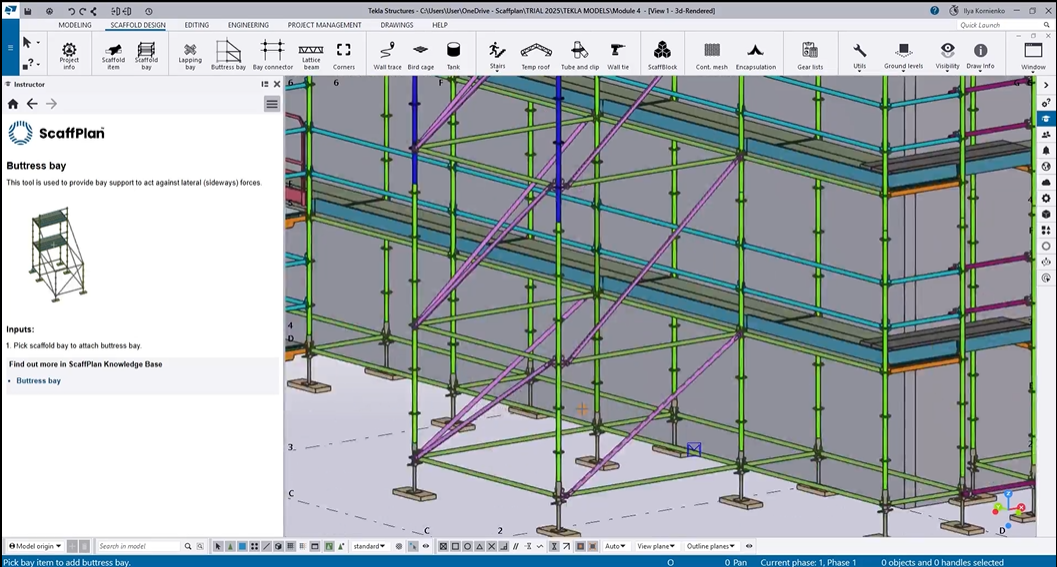Viewport: 1057px width, 567px height.
Task: Expand the Stairs dropdown
Action: (497, 70)
